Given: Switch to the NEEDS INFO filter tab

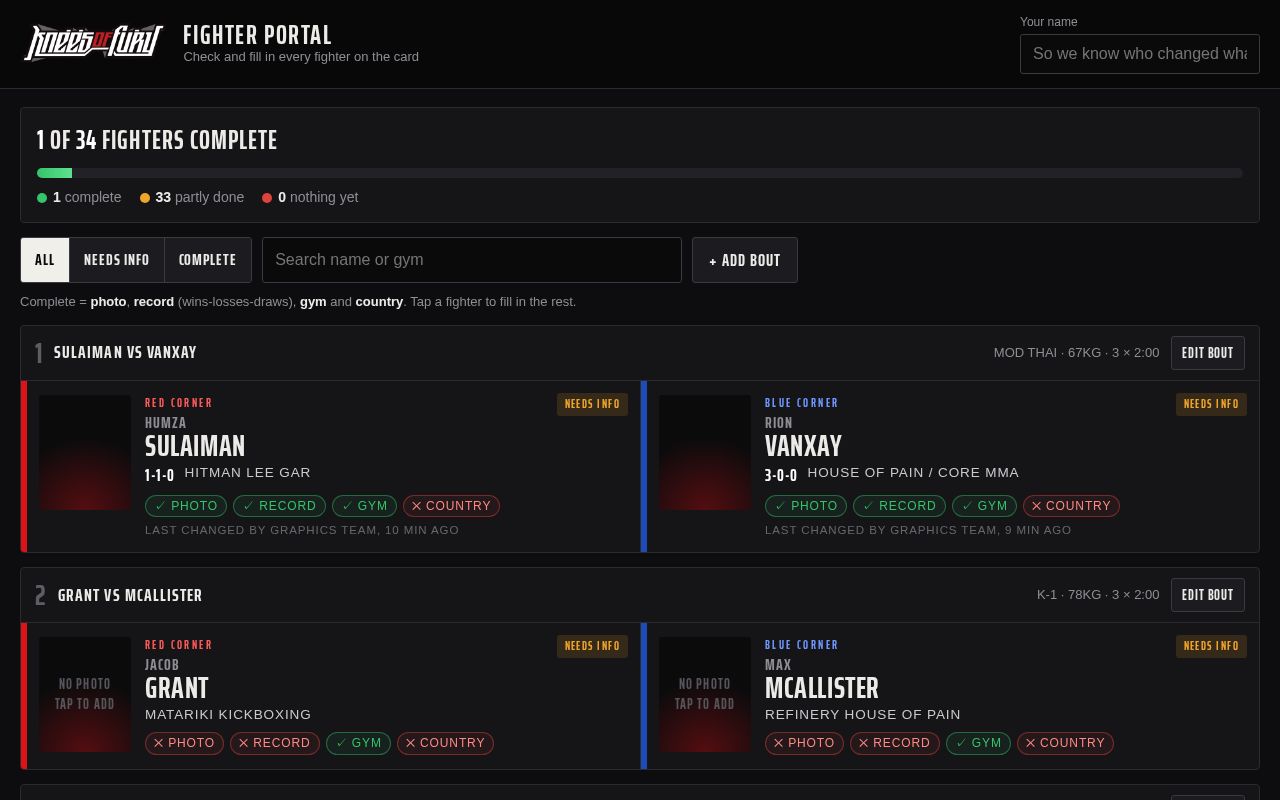Looking at the screenshot, I should [x=117, y=260].
